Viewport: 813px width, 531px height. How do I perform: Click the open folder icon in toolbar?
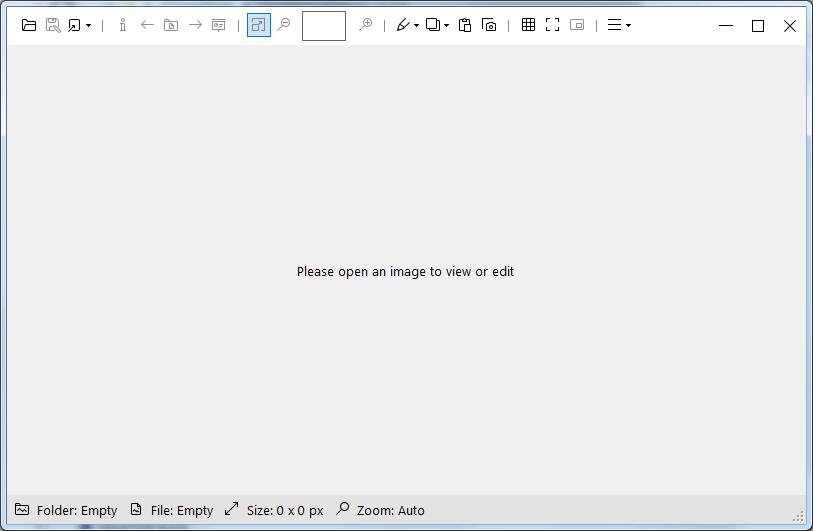pyautogui.click(x=29, y=25)
